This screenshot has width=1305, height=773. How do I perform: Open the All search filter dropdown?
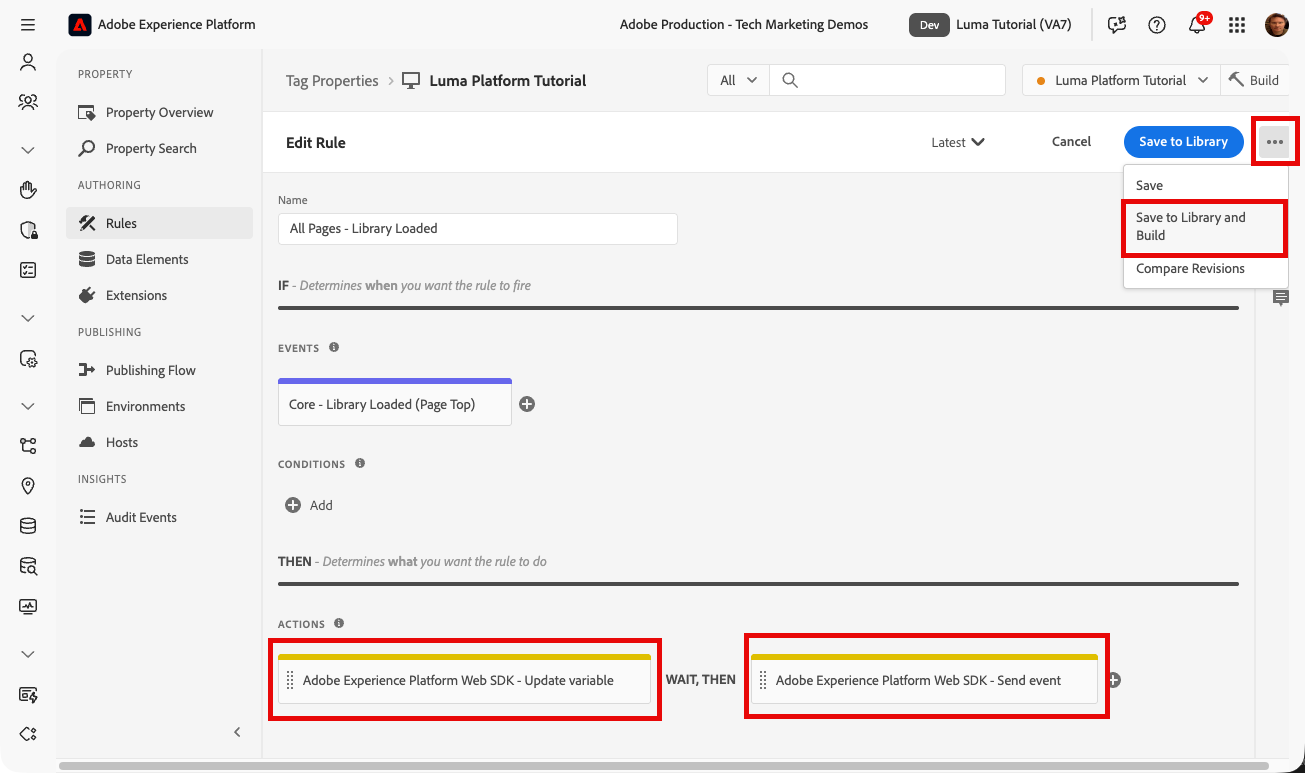point(738,80)
